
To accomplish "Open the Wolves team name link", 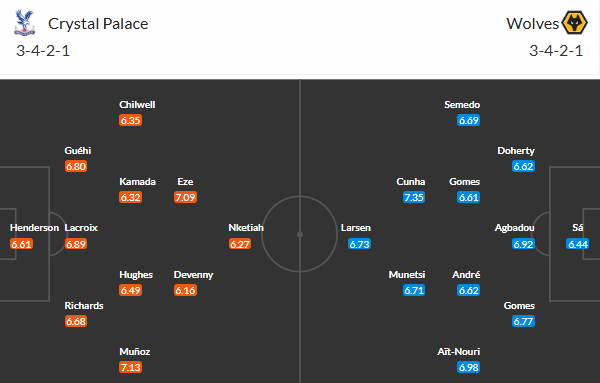I will click(x=532, y=24).
